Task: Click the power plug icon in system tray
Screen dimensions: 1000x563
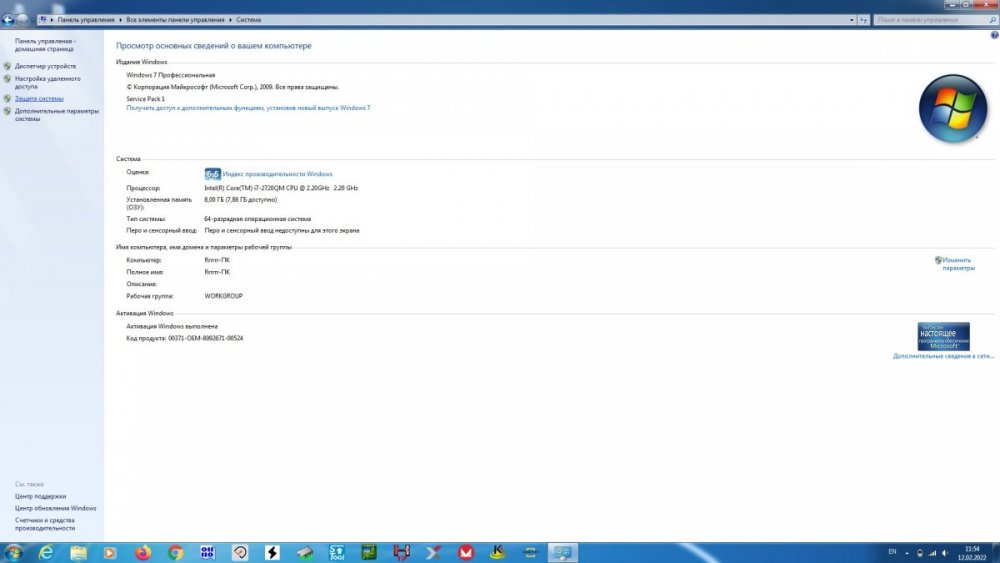Action: (919, 553)
